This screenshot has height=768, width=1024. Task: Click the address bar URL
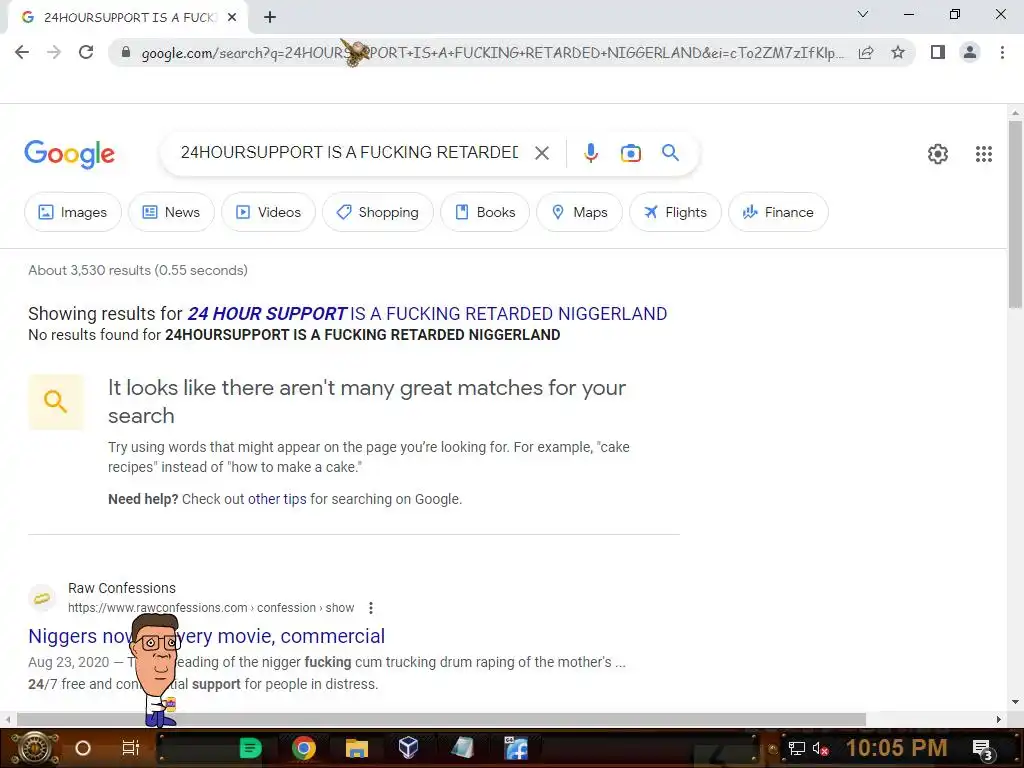tap(492, 53)
